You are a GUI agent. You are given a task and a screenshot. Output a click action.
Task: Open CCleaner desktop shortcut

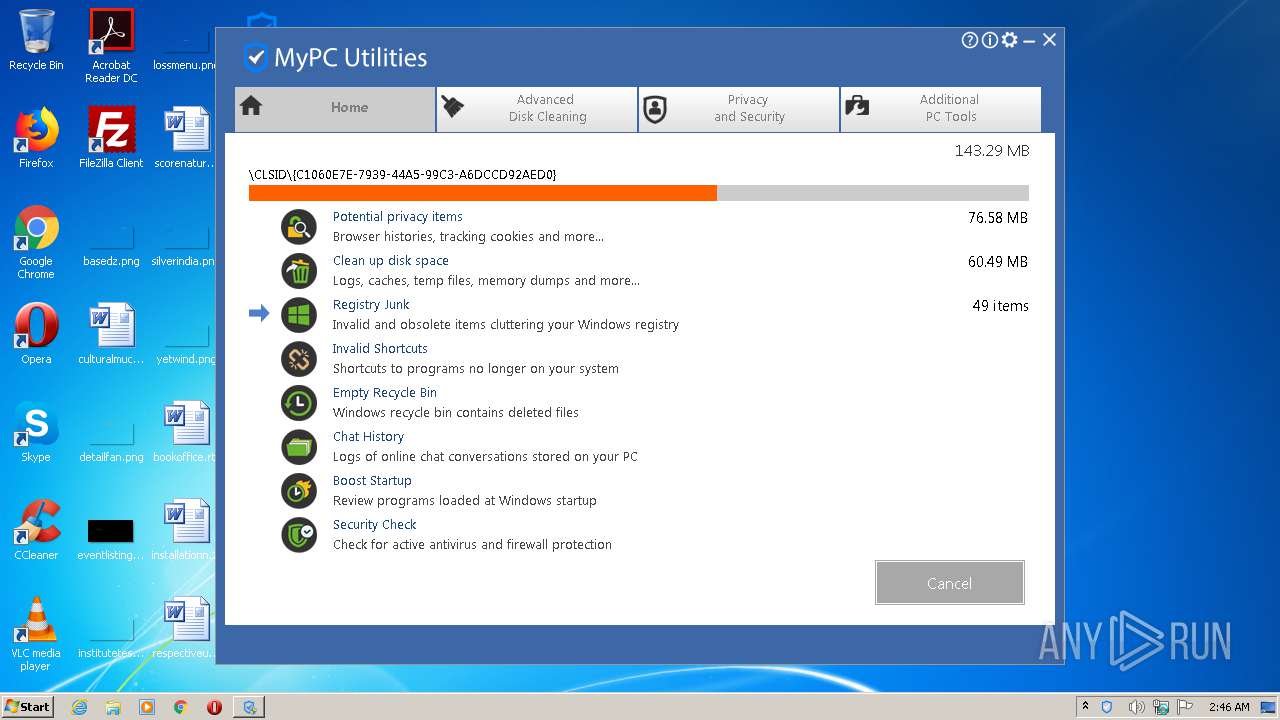pos(36,530)
